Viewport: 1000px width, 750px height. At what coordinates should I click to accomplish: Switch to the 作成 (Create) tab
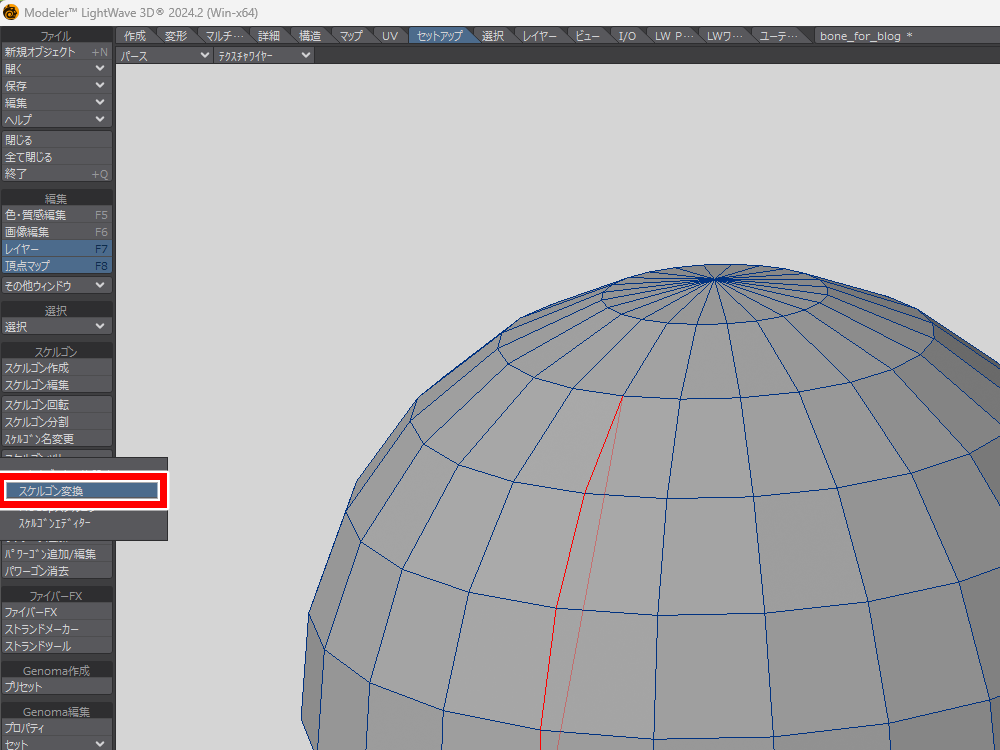(135, 36)
